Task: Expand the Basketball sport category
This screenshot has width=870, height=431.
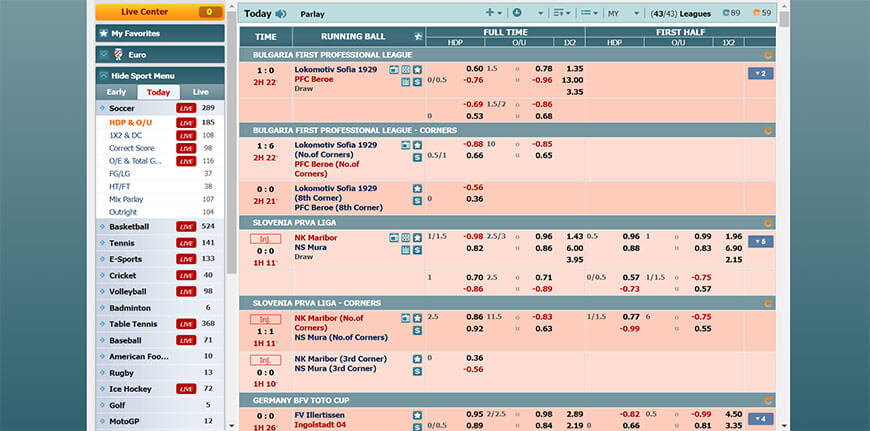Action: pos(160,227)
